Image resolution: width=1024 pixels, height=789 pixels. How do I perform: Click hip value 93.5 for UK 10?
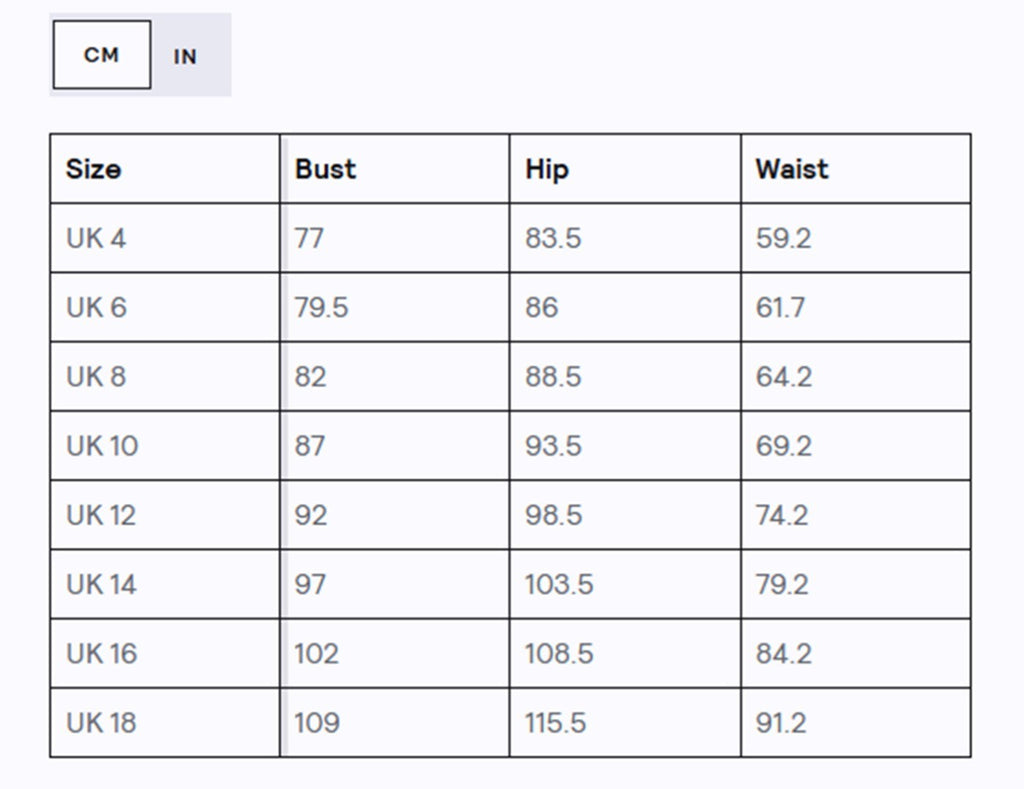pyautogui.click(x=553, y=446)
